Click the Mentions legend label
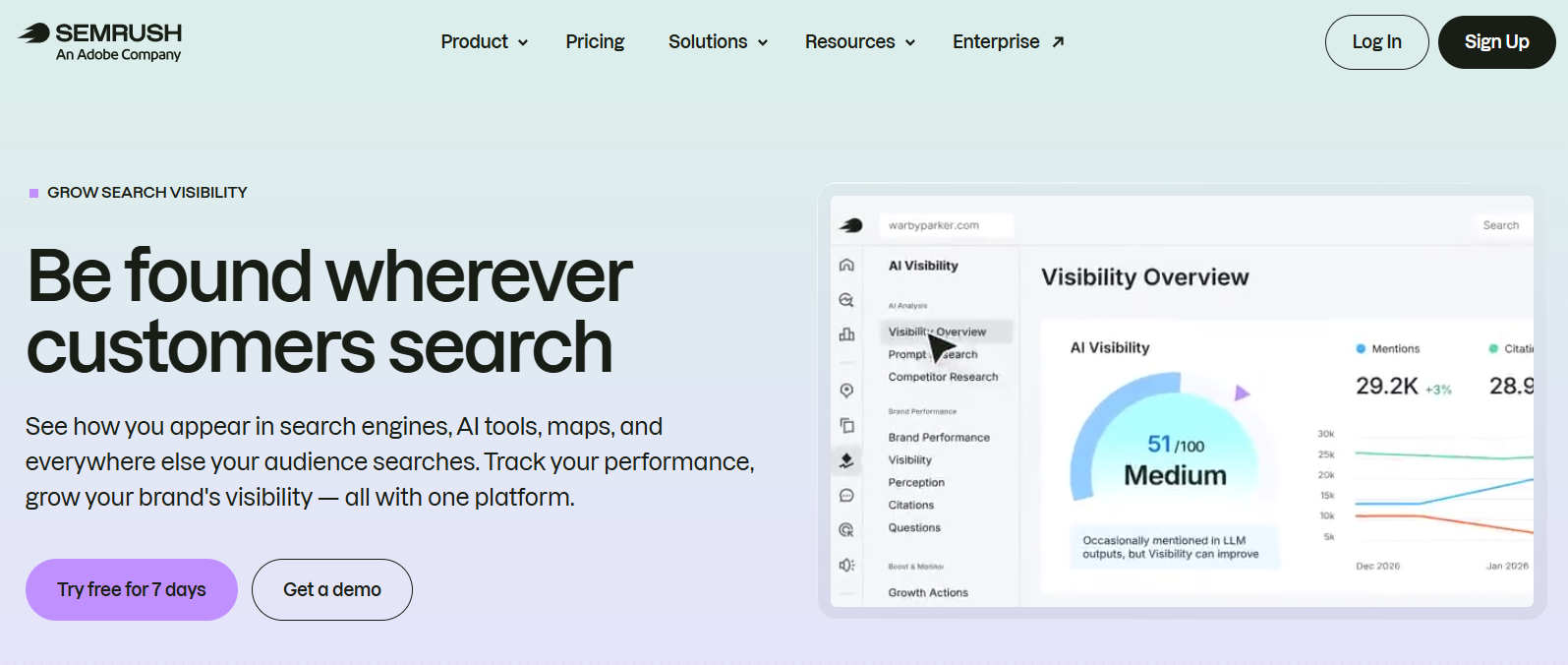1568x665 pixels. [1396, 349]
